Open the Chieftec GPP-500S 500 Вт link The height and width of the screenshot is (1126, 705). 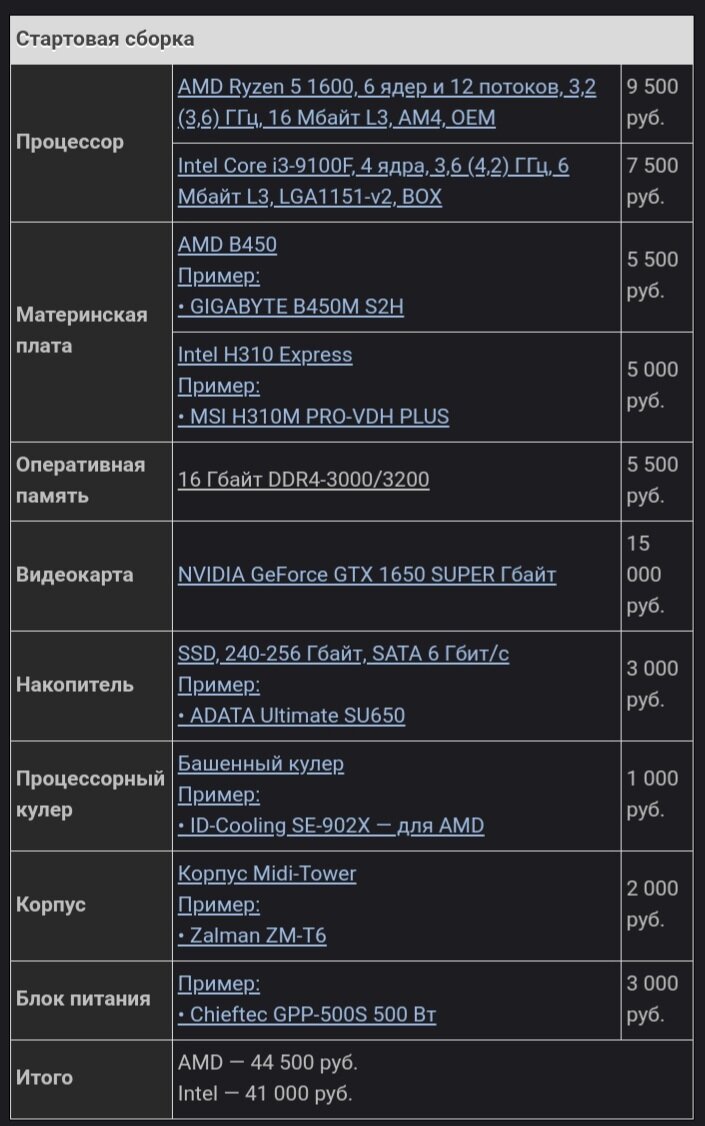[x=307, y=1015]
